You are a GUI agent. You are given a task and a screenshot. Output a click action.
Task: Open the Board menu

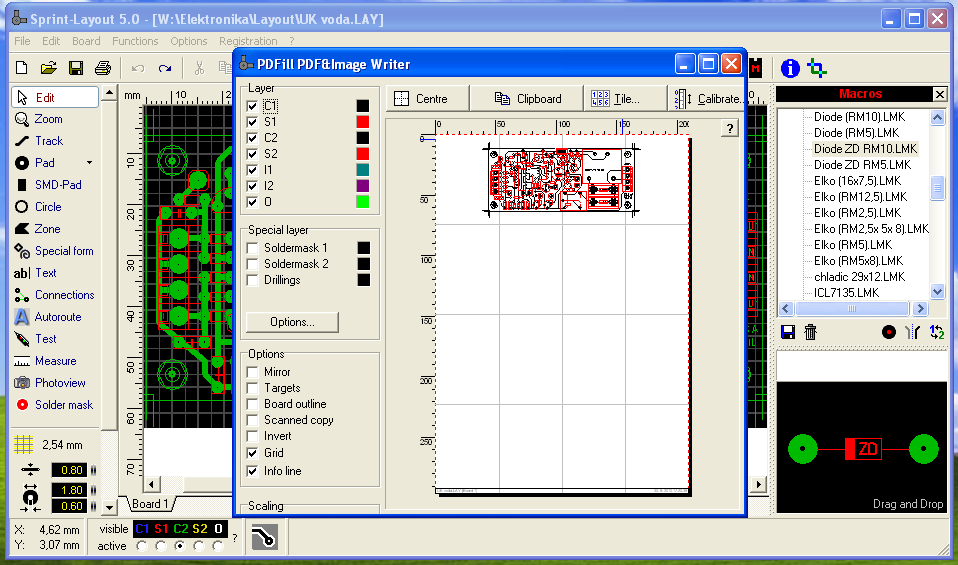(86, 41)
